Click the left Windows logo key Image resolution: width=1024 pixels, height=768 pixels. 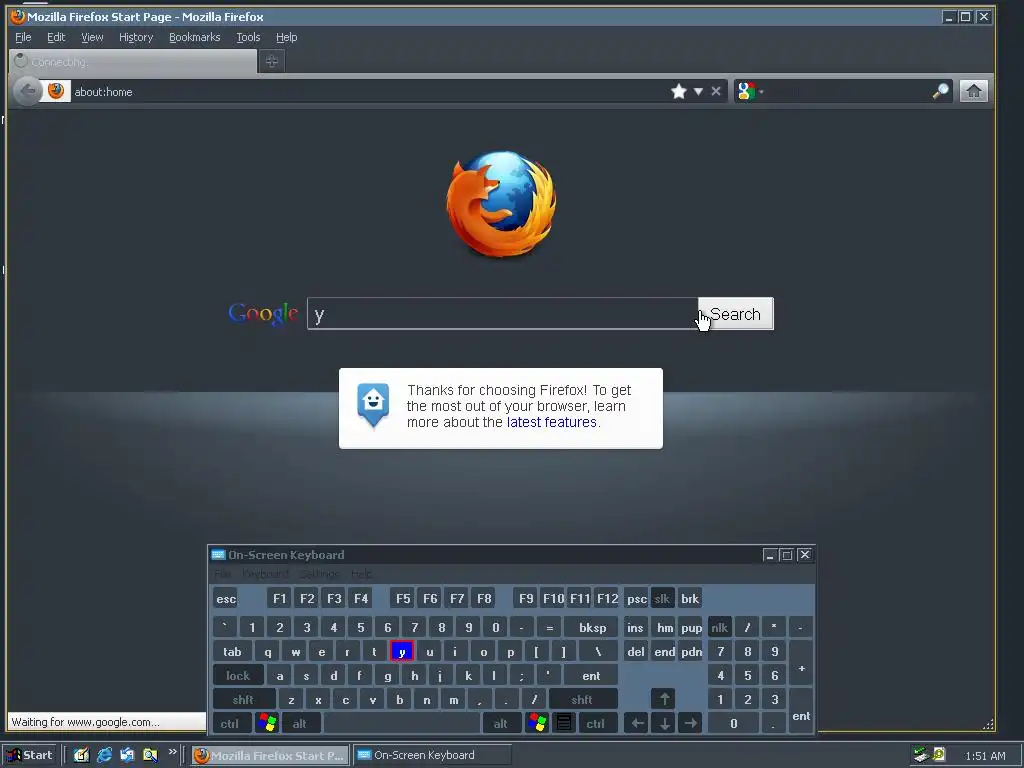[267, 723]
